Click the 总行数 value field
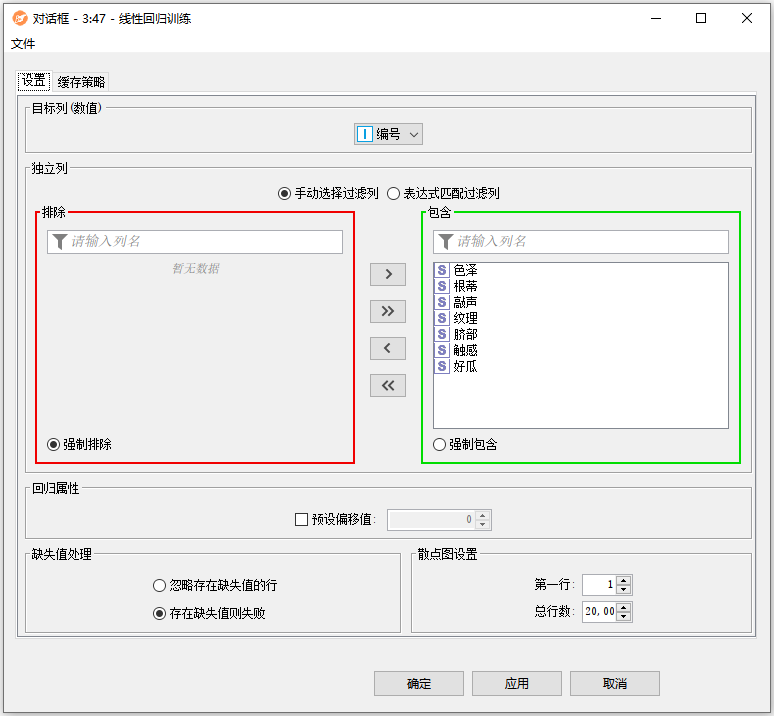 (600, 612)
